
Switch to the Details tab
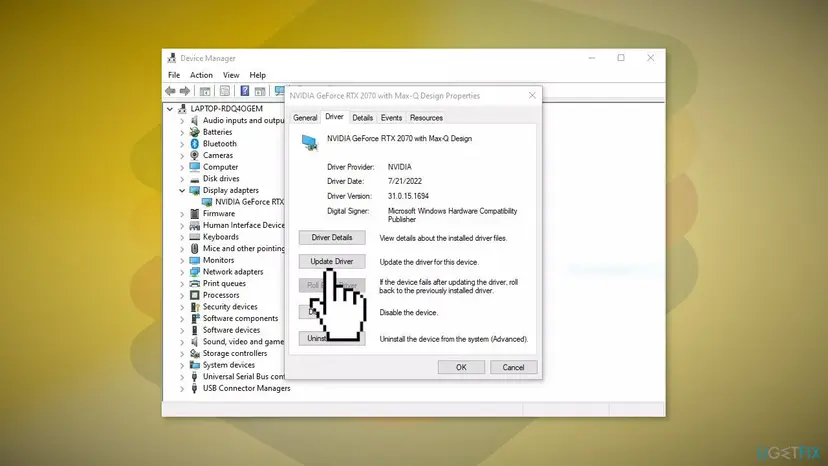click(x=363, y=118)
